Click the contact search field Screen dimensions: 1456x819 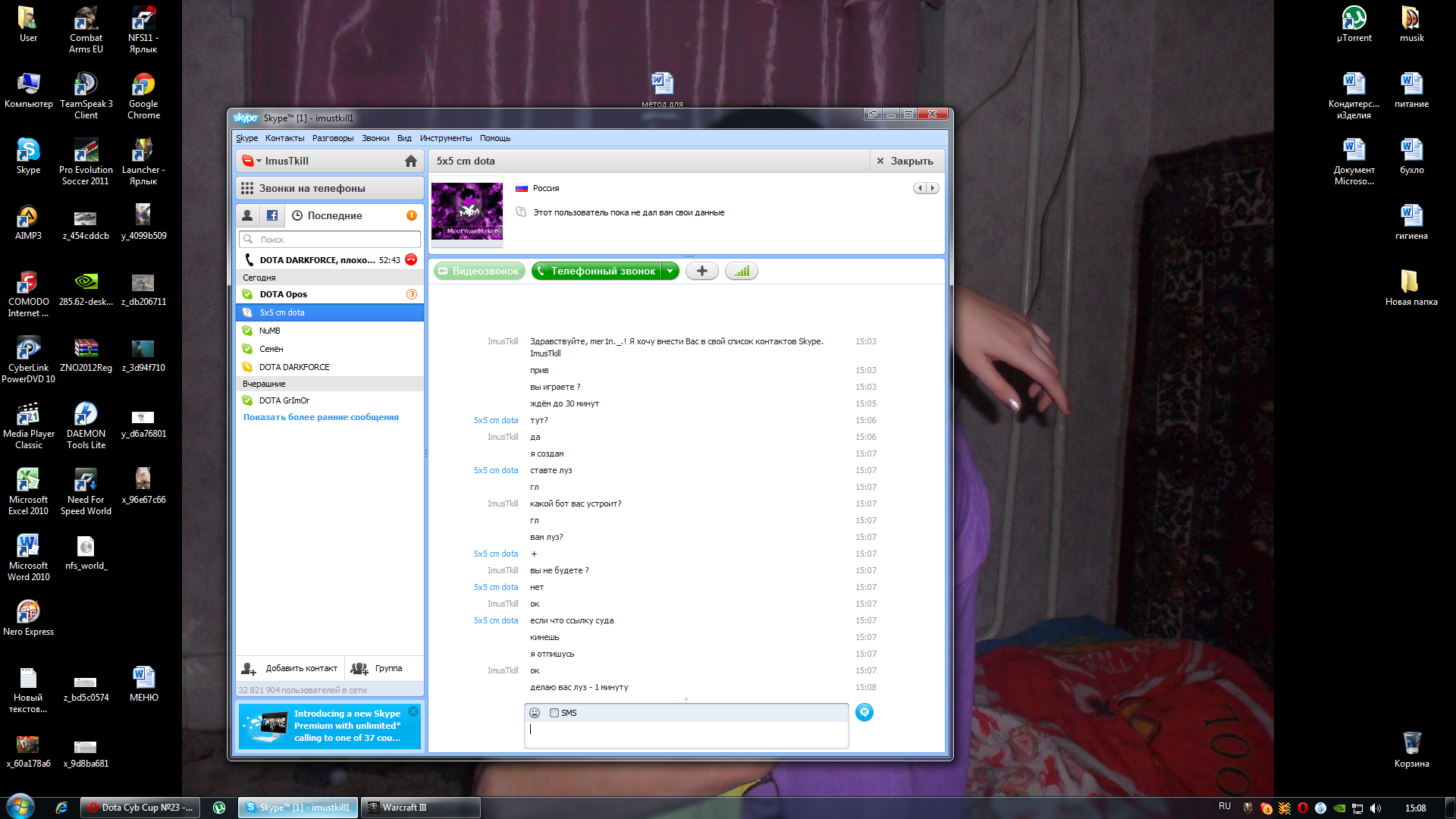pyautogui.click(x=329, y=240)
